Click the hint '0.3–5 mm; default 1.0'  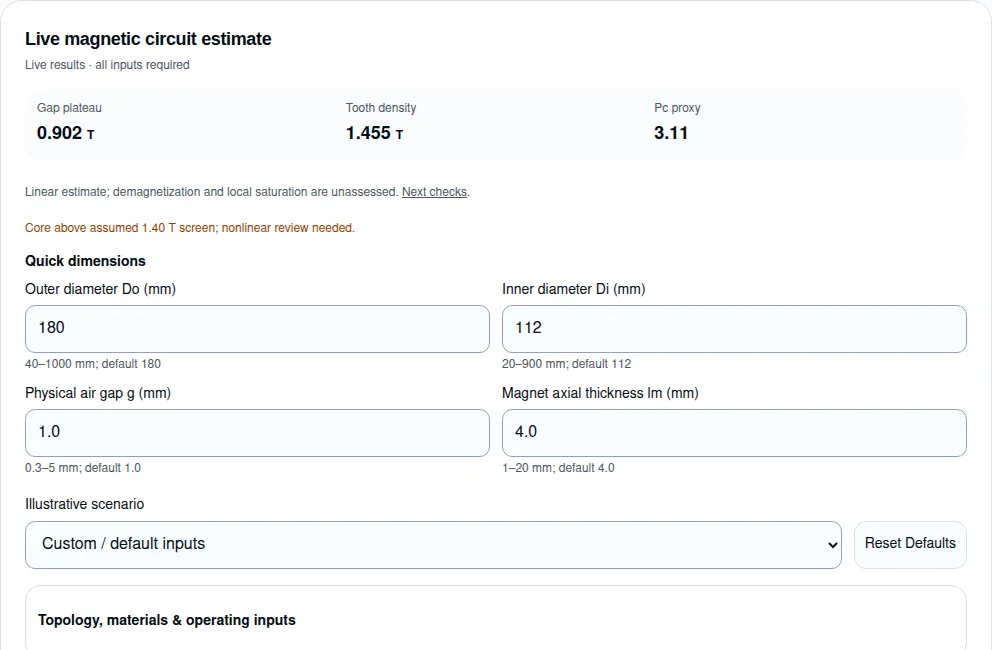[83, 468]
